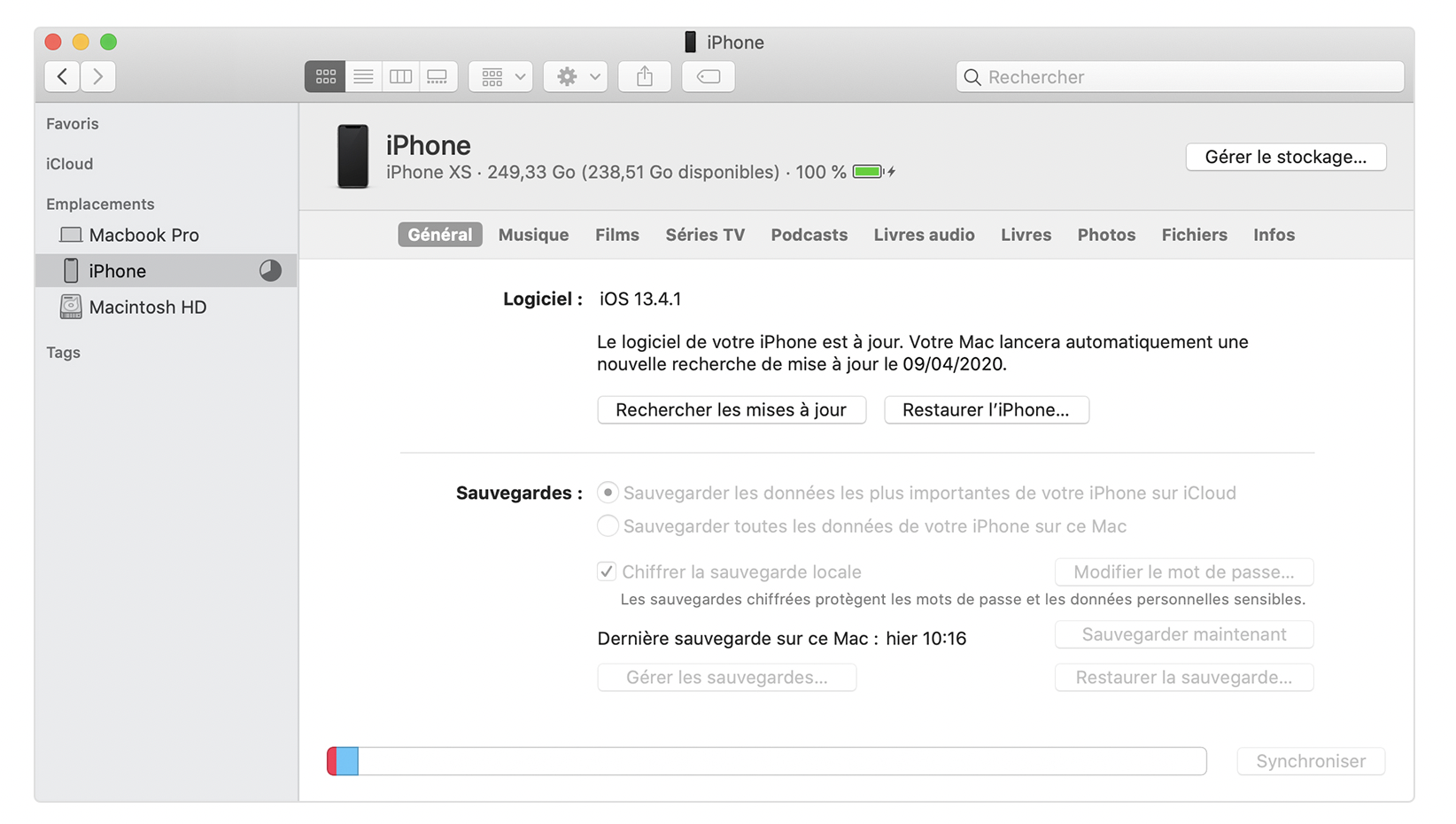Select backup to iCloud radio option

[x=608, y=493]
